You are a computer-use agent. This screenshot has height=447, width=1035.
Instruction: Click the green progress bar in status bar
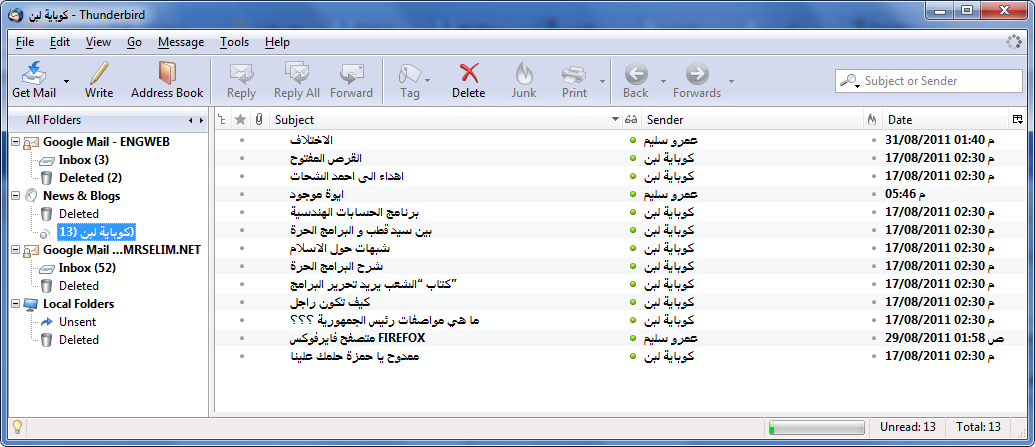[816, 428]
